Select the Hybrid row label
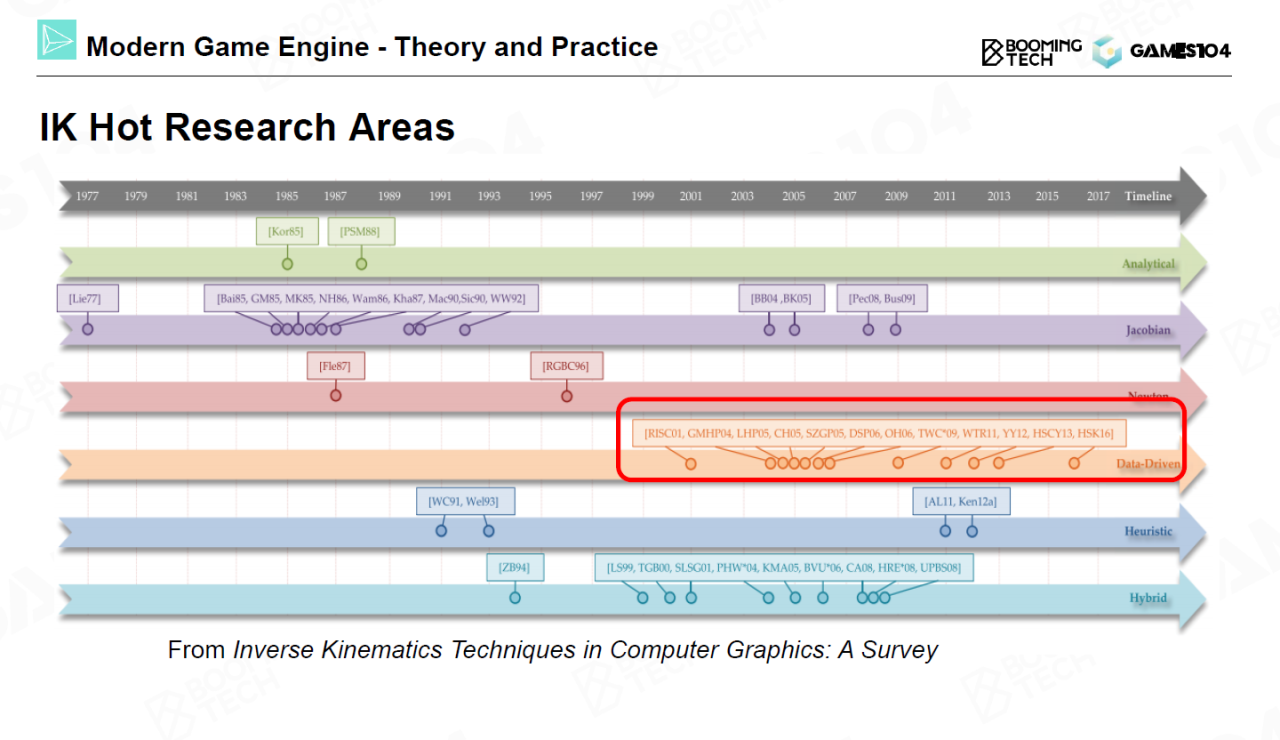 [x=1148, y=598]
